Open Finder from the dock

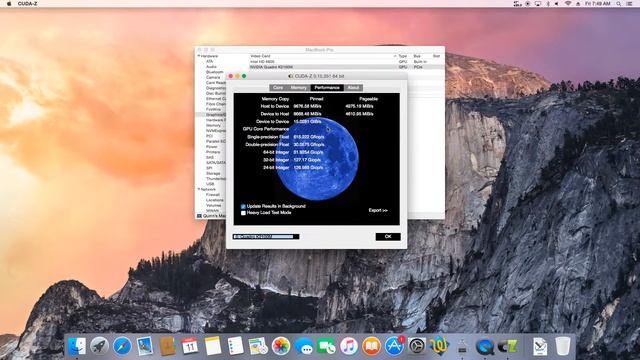tap(77, 347)
